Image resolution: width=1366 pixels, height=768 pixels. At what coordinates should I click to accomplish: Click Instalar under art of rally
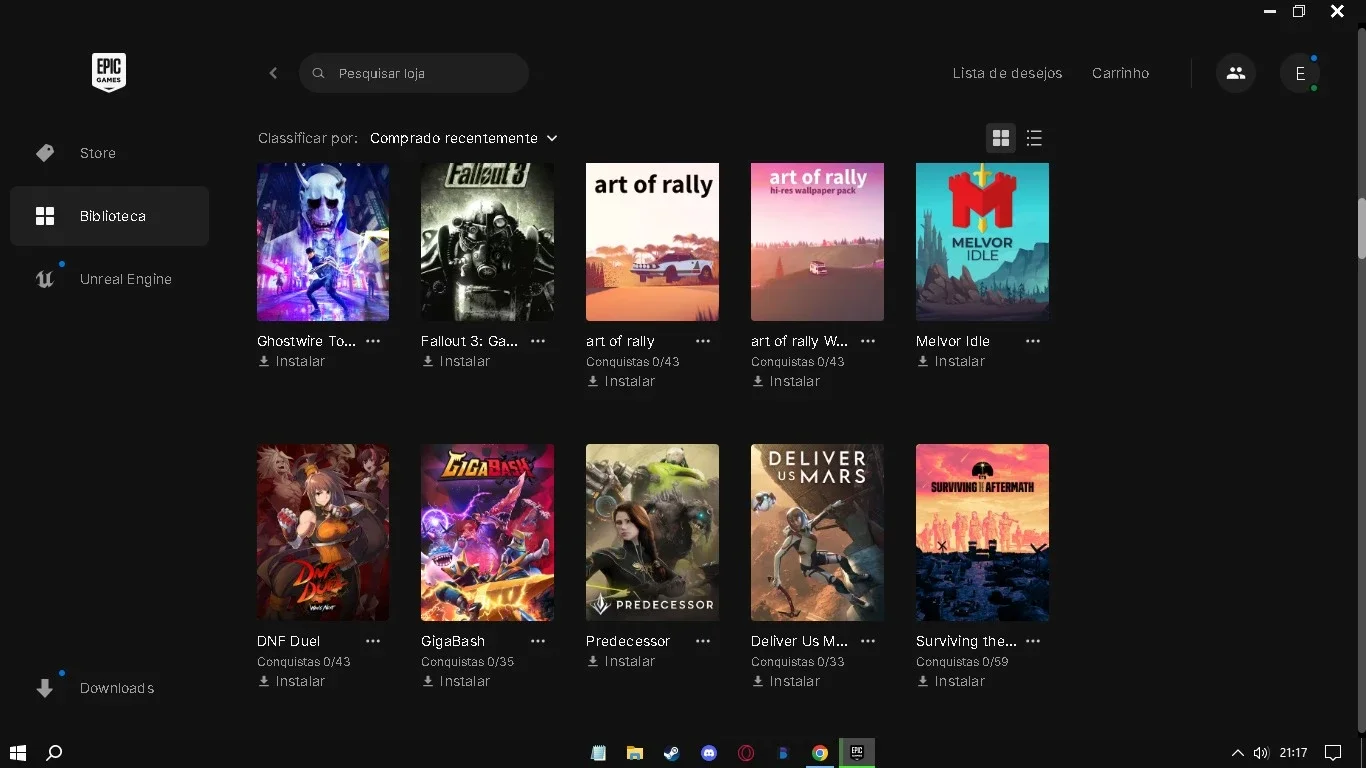[x=621, y=381]
